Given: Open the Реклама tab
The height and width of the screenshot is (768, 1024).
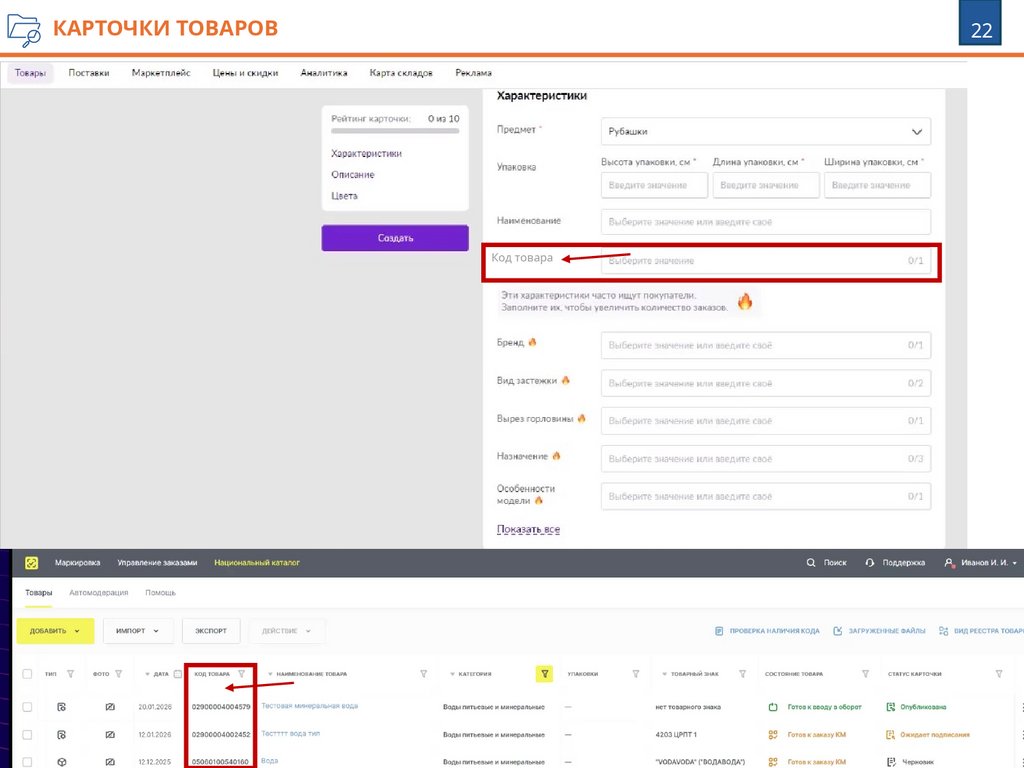Looking at the screenshot, I should click(473, 73).
